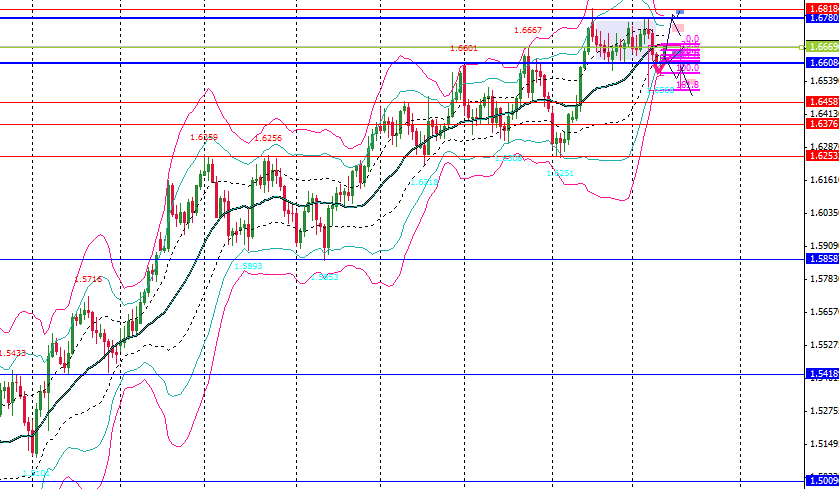This screenshot has height=489, width=839.
Task: Click the blue 1.5418 price tag
Action: pyautogui.click(x=822, y=374)
